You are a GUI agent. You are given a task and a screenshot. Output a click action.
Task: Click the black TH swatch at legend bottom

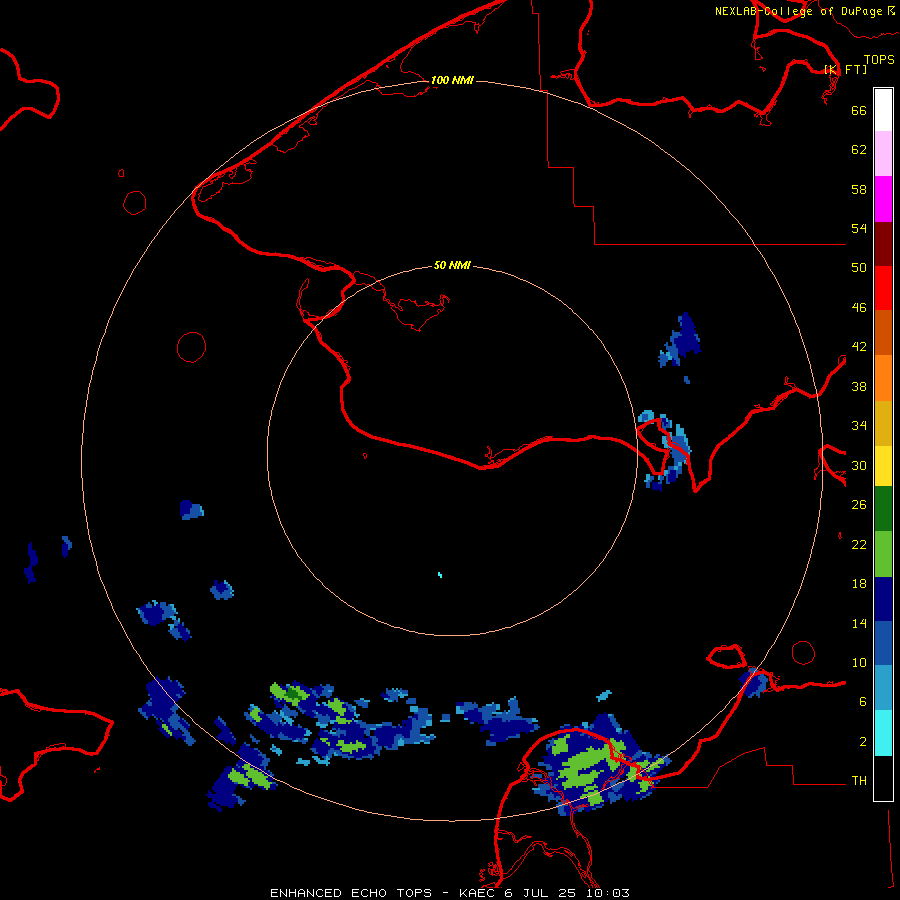coord(883,778)
